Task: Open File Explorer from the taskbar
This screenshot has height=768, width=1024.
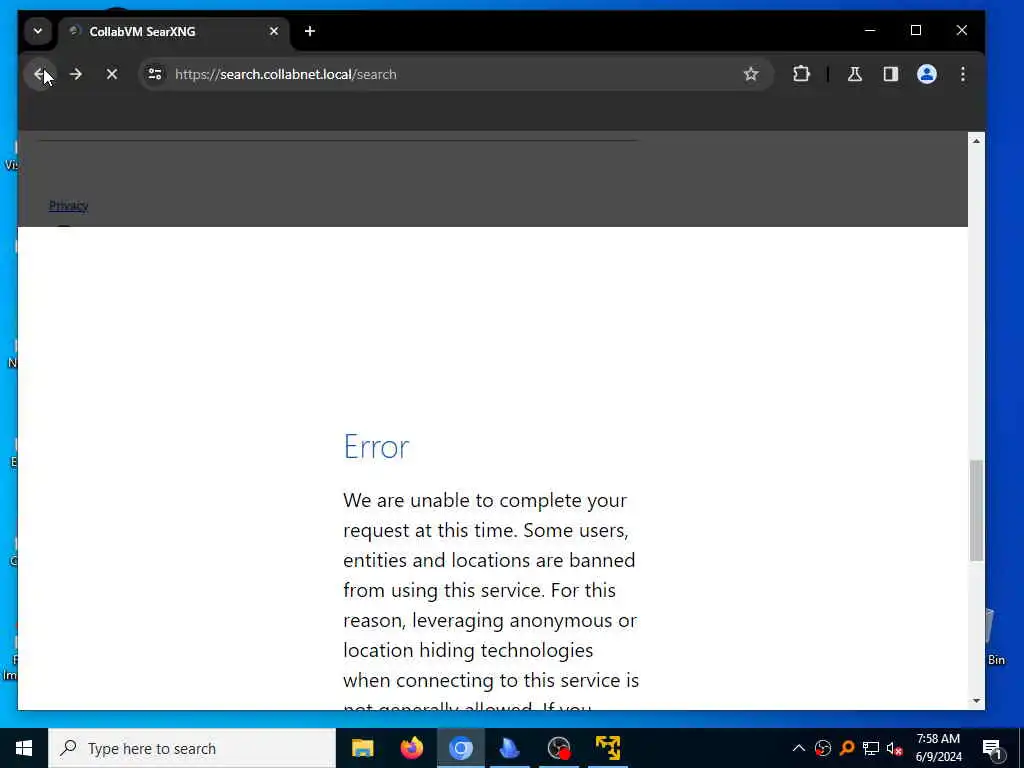Action: point(362,748)
